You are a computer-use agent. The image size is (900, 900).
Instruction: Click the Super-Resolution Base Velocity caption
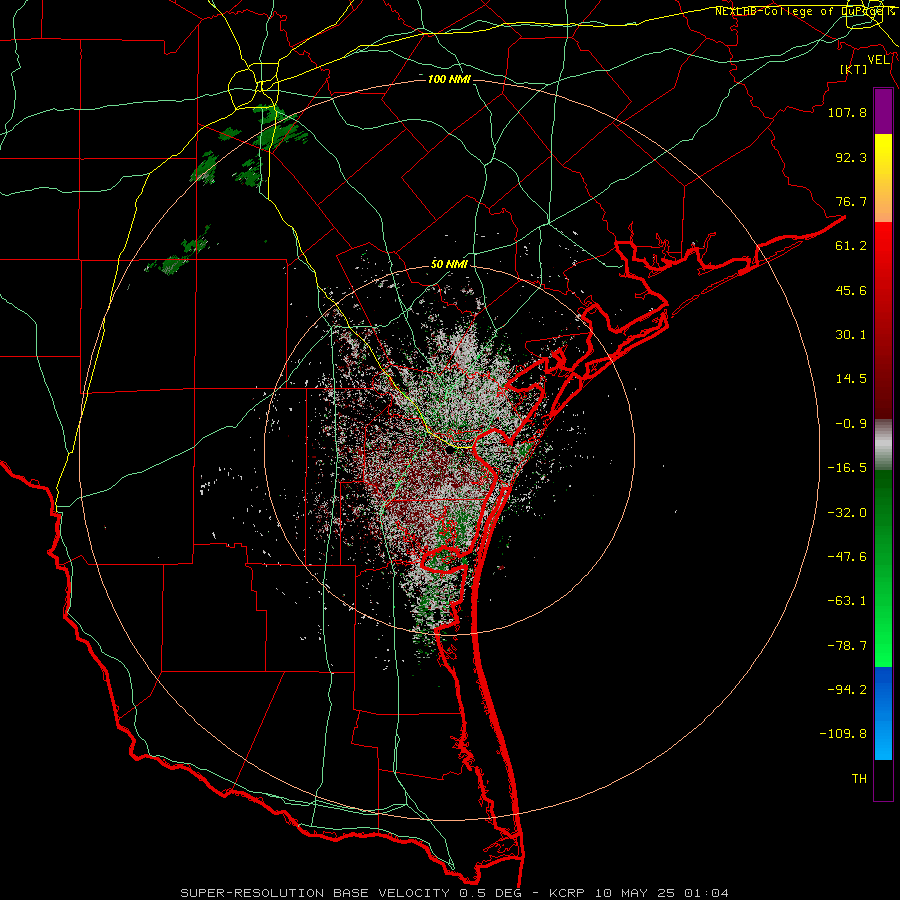click(455, 893)
